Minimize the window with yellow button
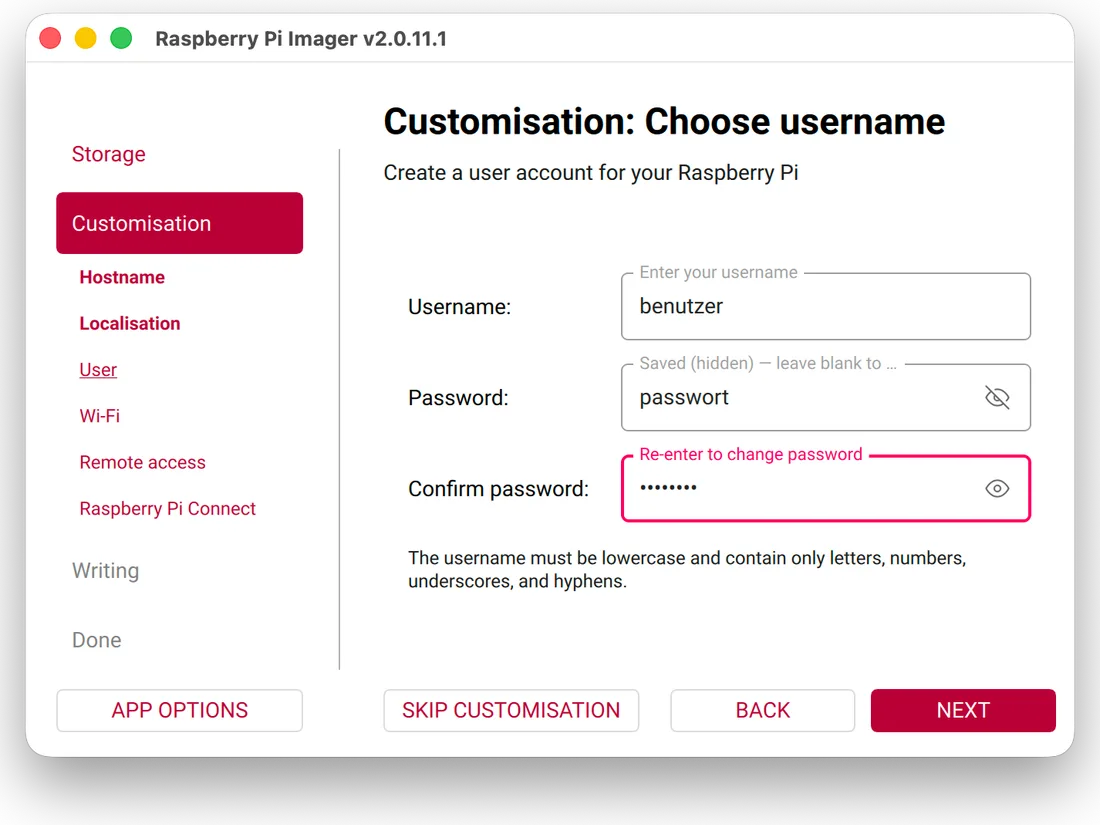Image resolution: width=1100 pixels, height=825 pixels. click(86, 38)
